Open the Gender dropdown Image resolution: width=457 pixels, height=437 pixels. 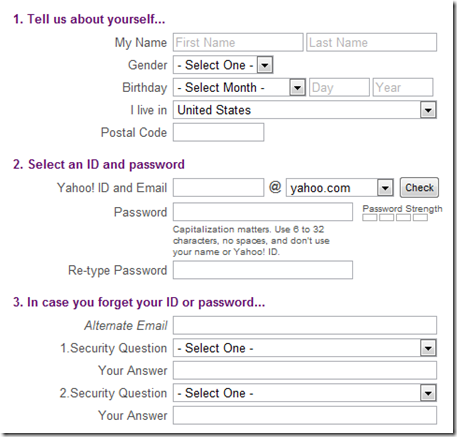point(223,65)
